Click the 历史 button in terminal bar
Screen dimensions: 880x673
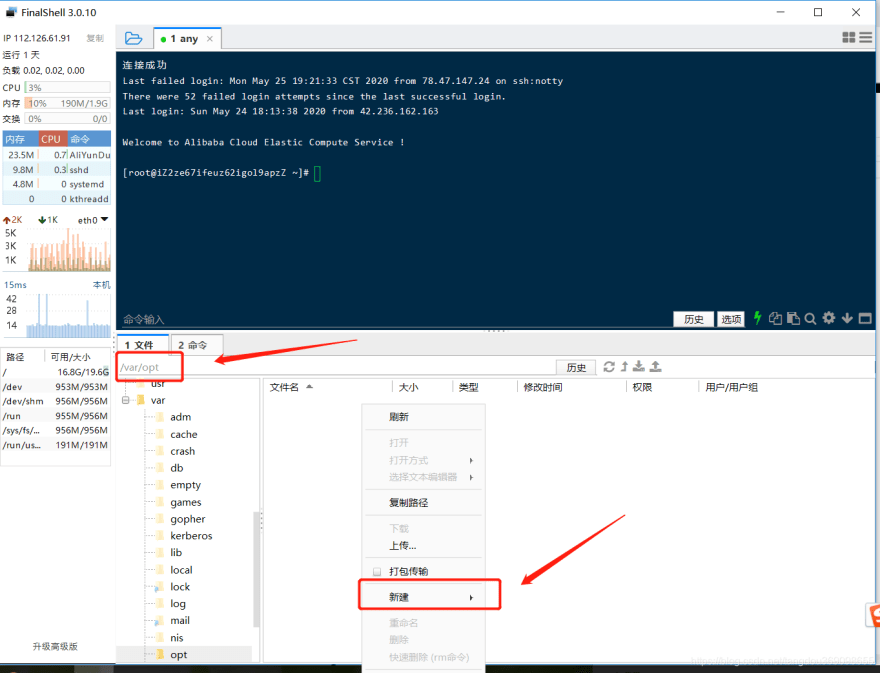[693, 319]
